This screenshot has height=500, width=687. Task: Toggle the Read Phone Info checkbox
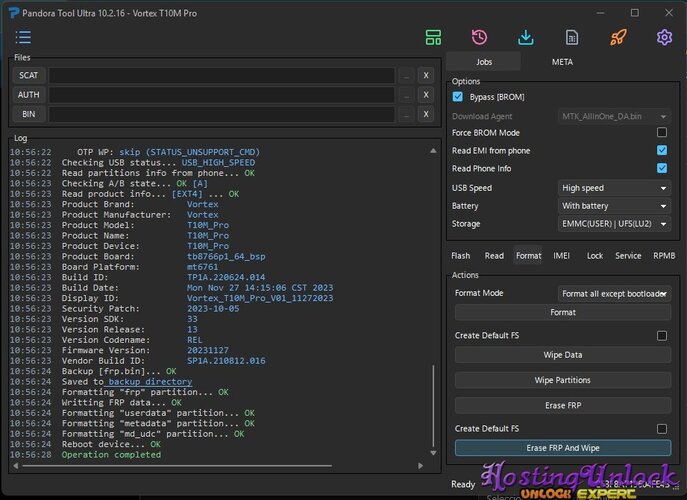coord(662,168)
